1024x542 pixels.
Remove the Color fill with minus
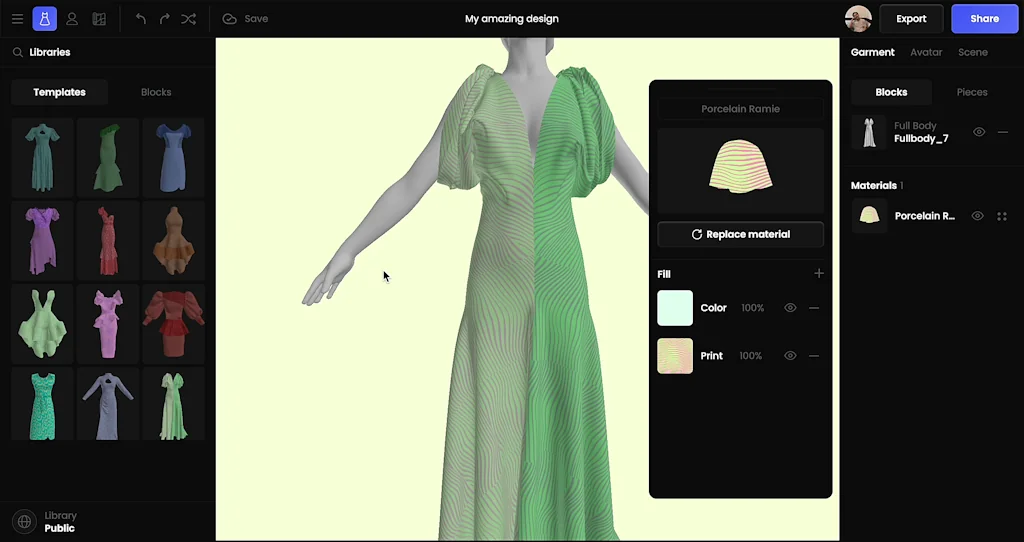814,308
